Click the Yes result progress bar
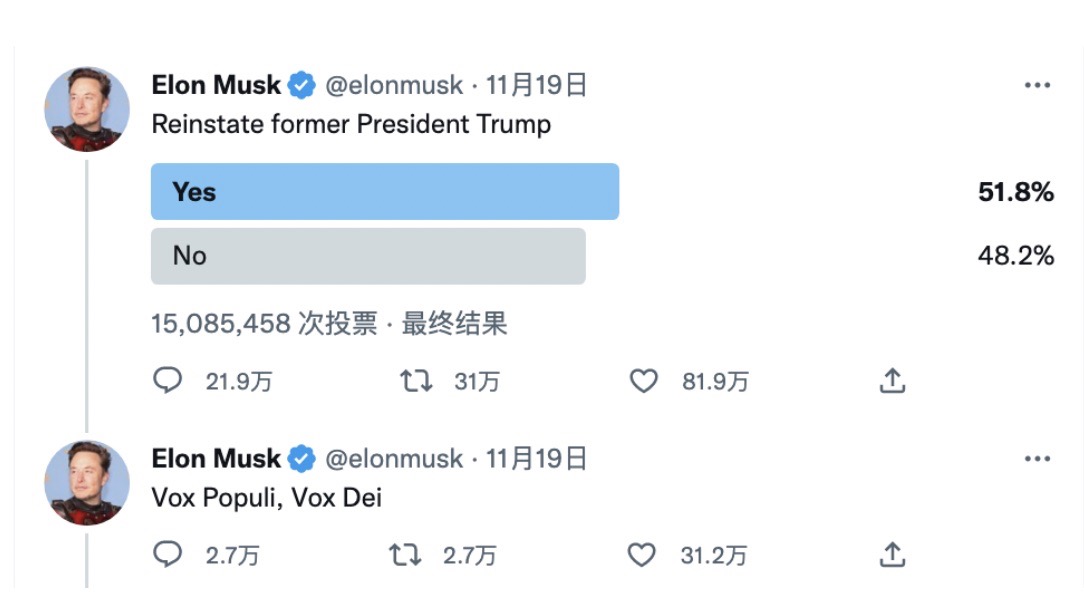Screen dimensions: 1084x608 (x=385, y=191)
